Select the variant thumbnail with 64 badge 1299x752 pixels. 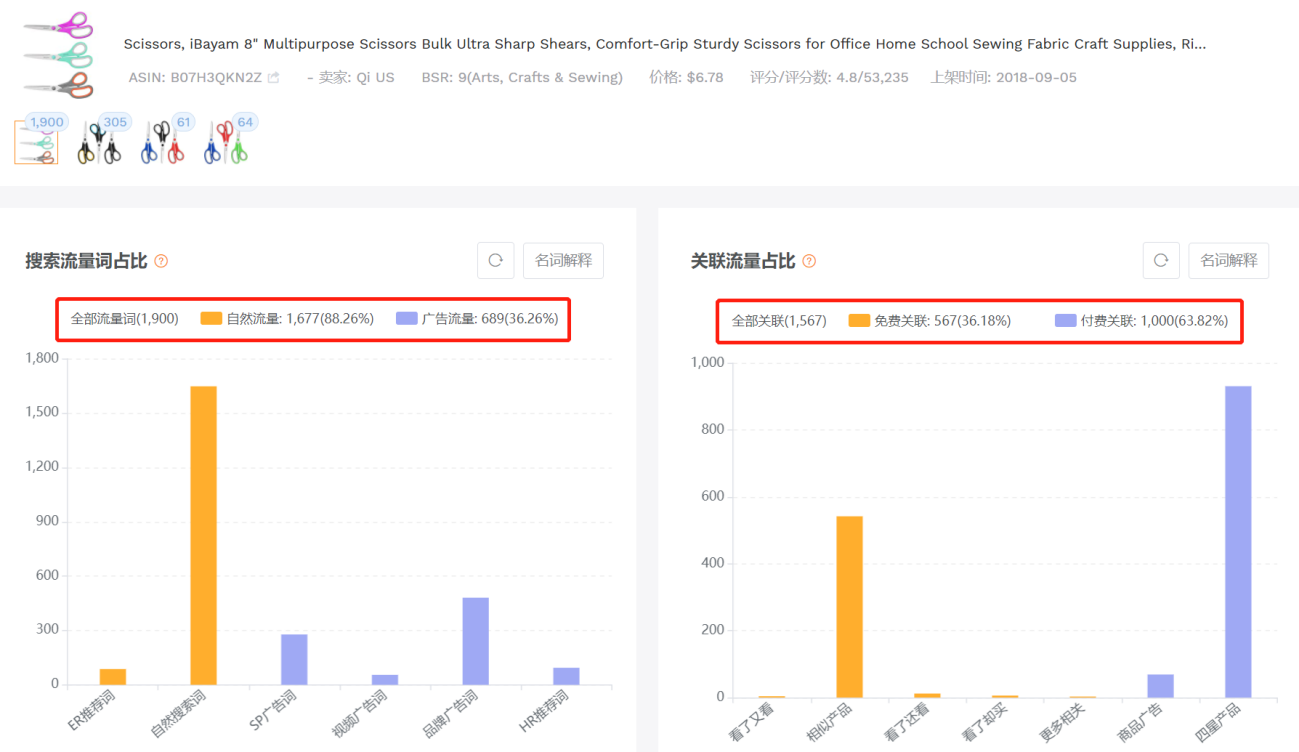[x=225, y=143]
